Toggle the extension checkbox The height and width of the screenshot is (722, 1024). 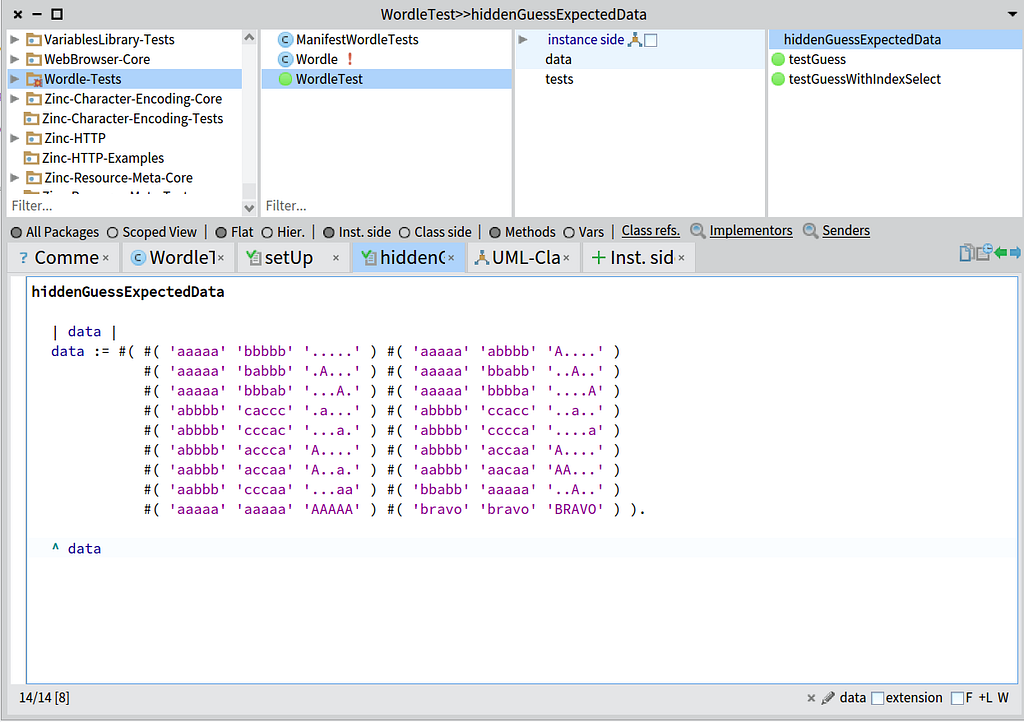(x=878, y=698)
